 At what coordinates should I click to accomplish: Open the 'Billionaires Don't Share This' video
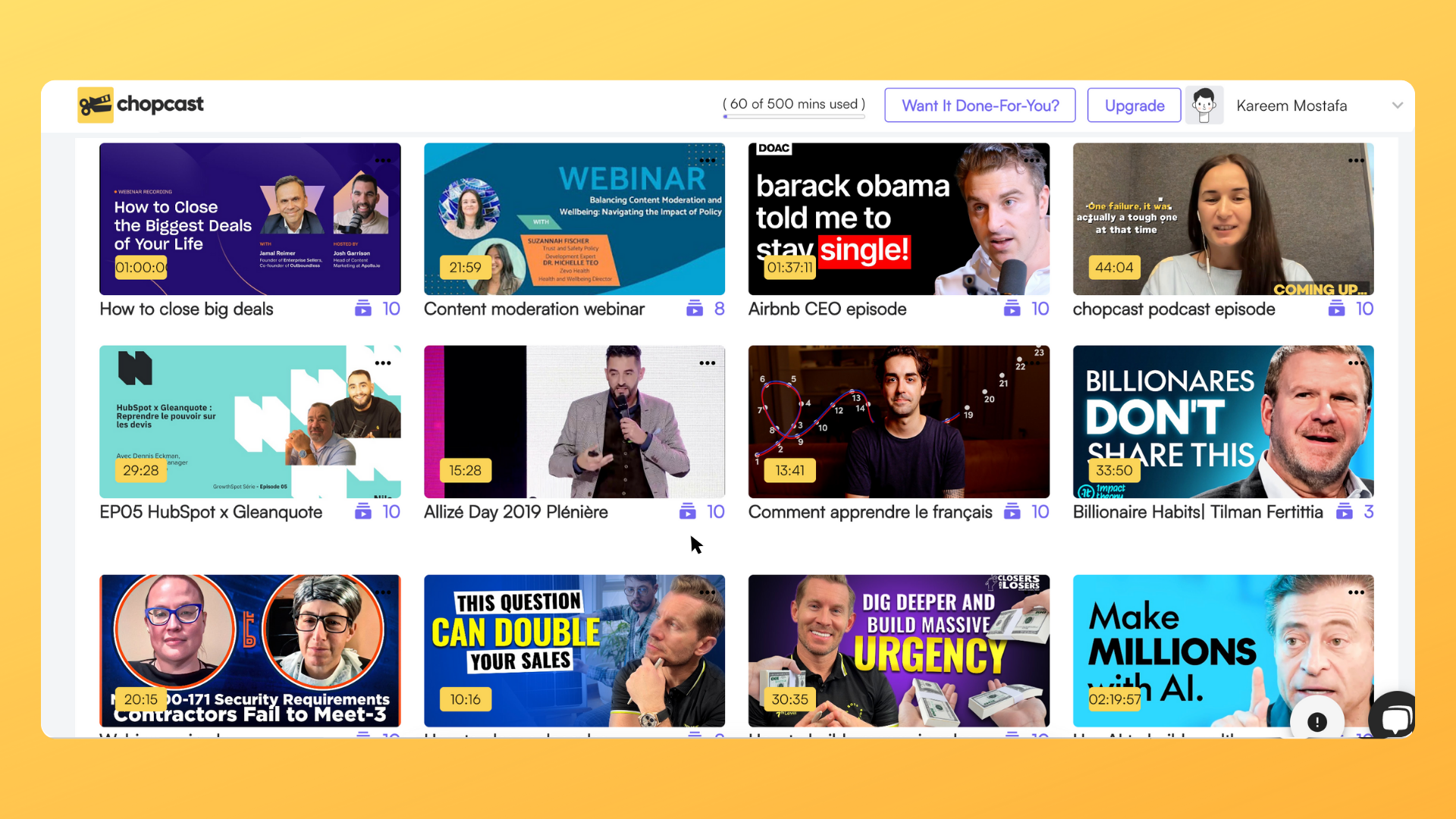[1223, 421]
